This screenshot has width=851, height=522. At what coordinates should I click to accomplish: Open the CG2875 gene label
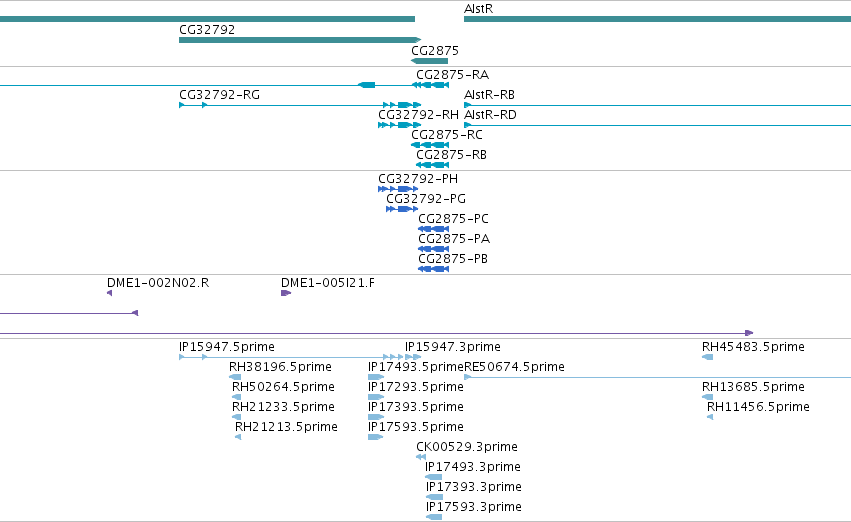435,50
